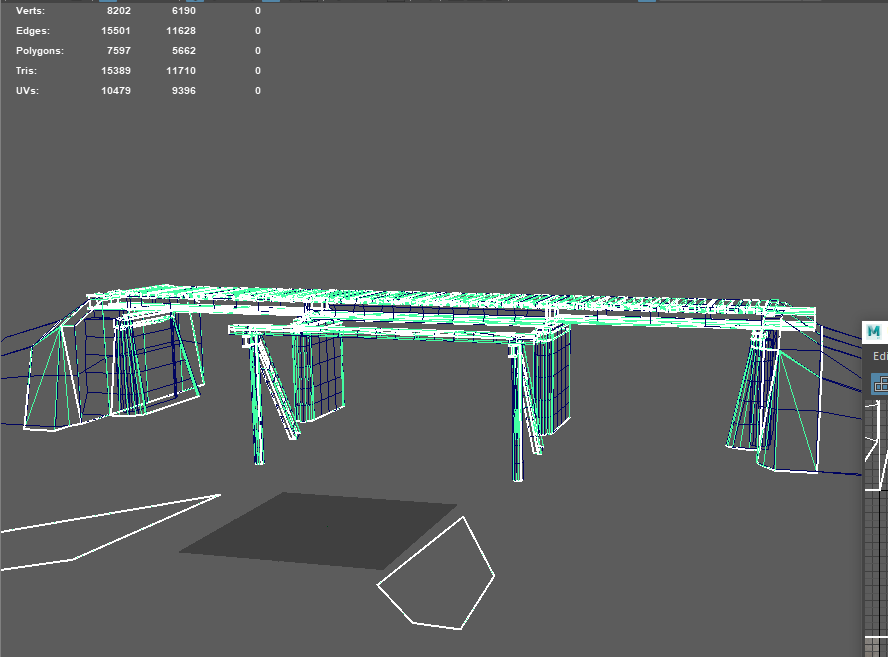Image resolution: width=888 pixels, height=657 pixels.
Task: Click the Tris value 15389
Action: pos(116,71)
